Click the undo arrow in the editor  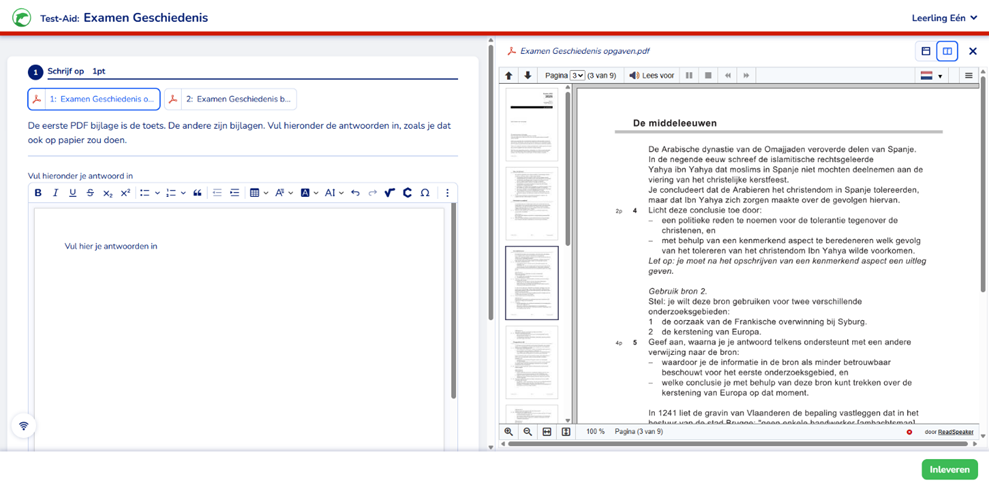point(355,193)
